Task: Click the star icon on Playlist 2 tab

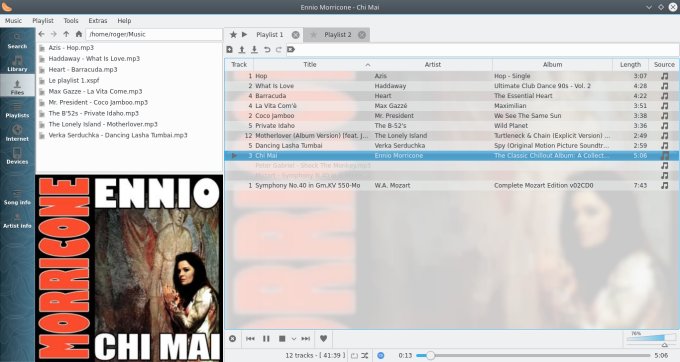Action: point(314,35)
